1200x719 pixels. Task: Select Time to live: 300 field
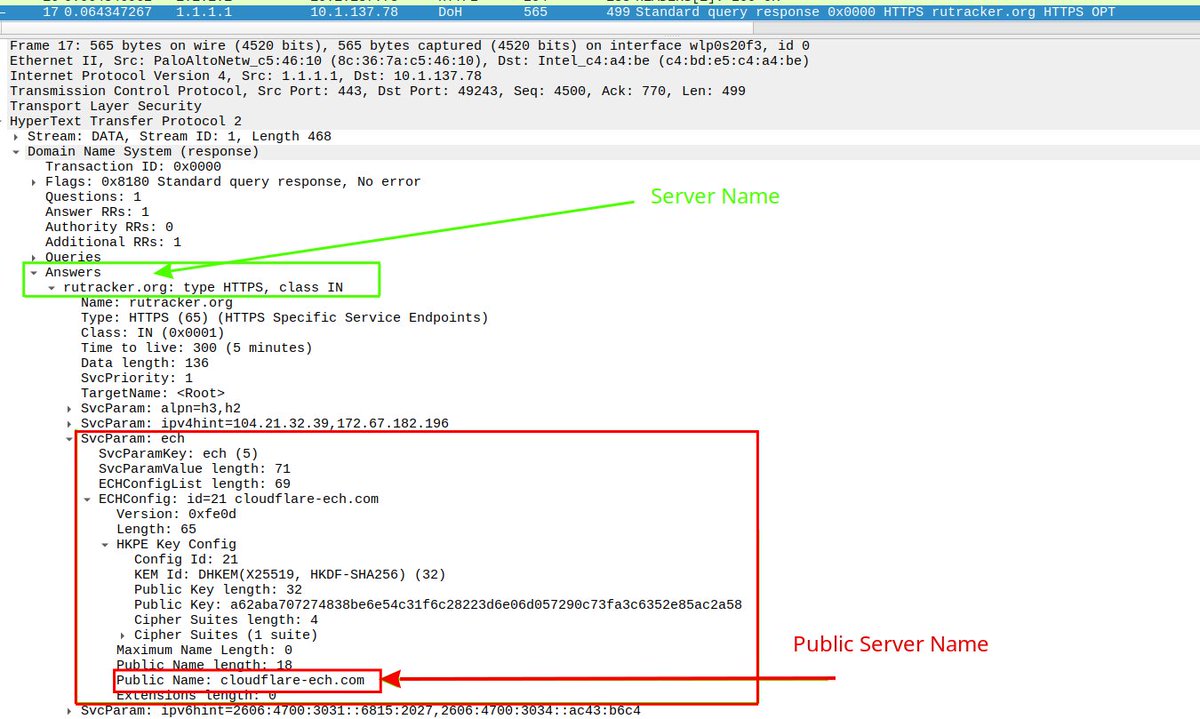click(x=197, y=348)
